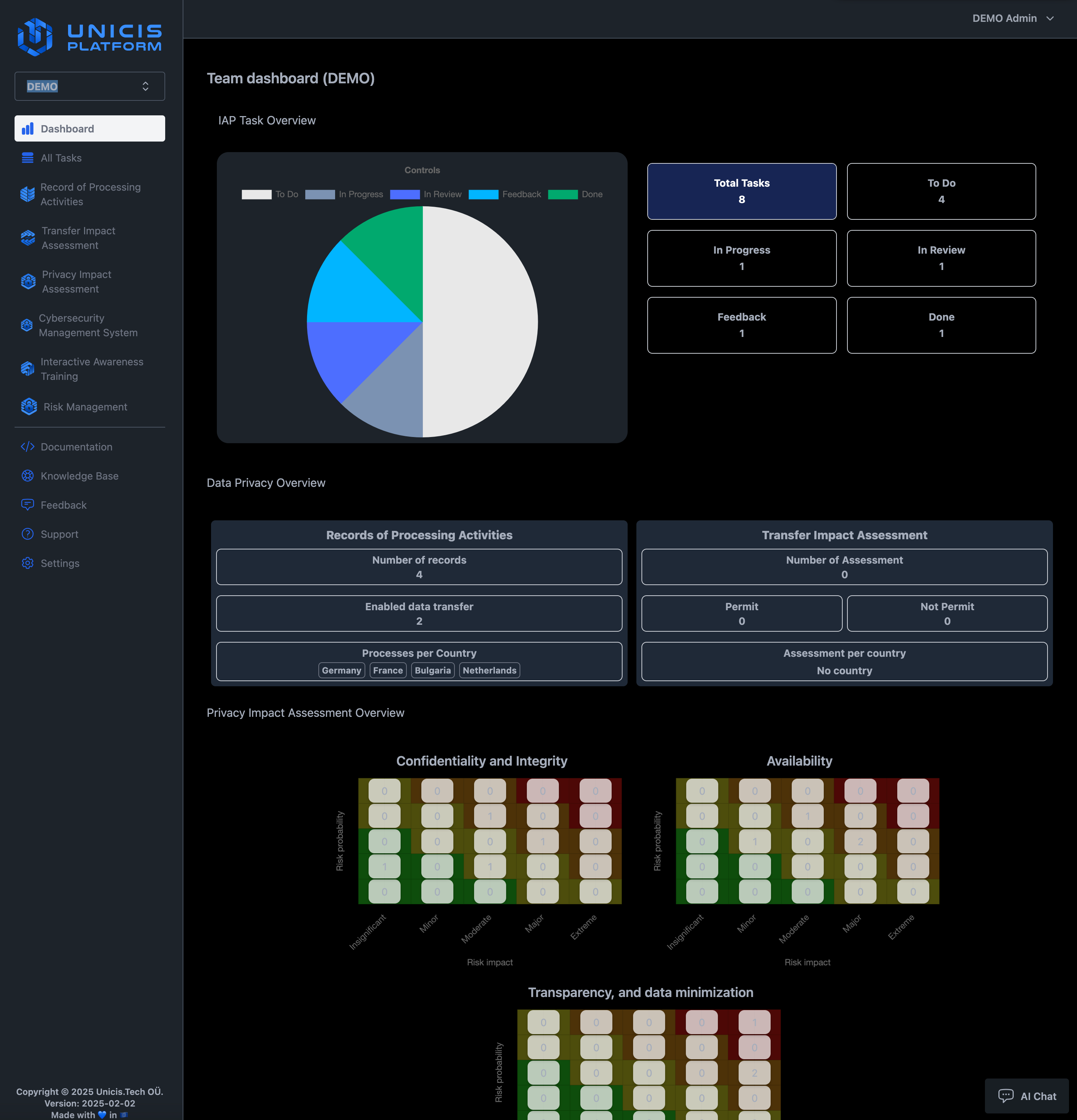Open the Risk Management module
The image size is (1077, 1120).
(x=90, y=406)
